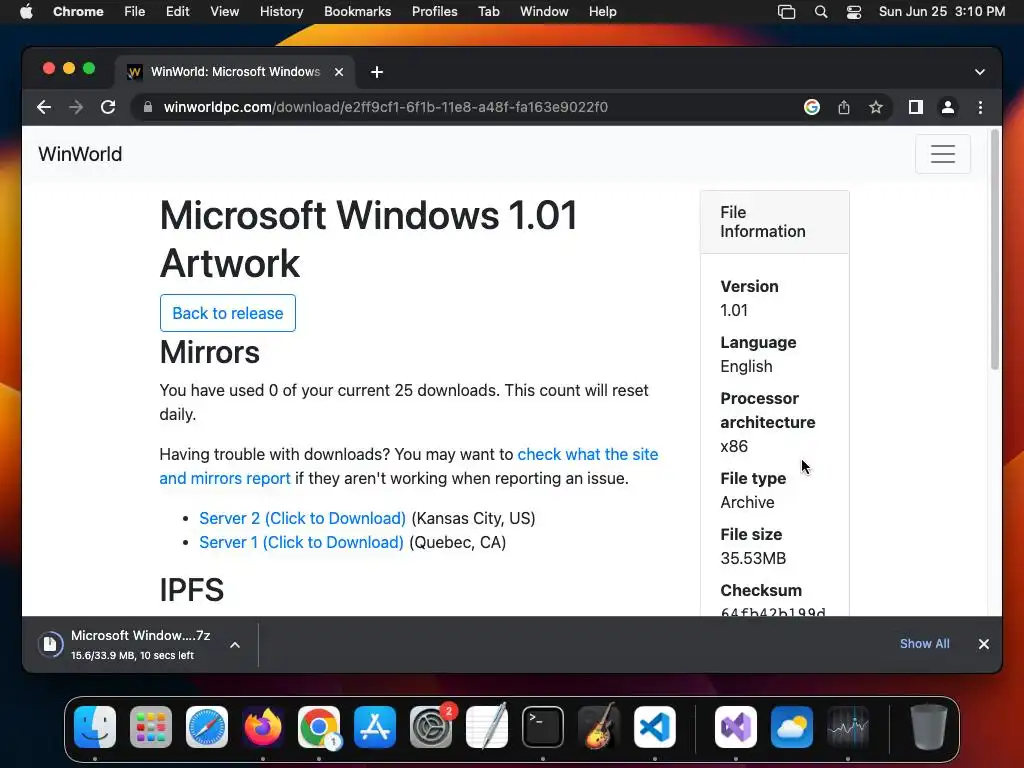This screenshot has height=768, width=1024.
Task: Open the Chrome app menu
Action: [78, 12]
